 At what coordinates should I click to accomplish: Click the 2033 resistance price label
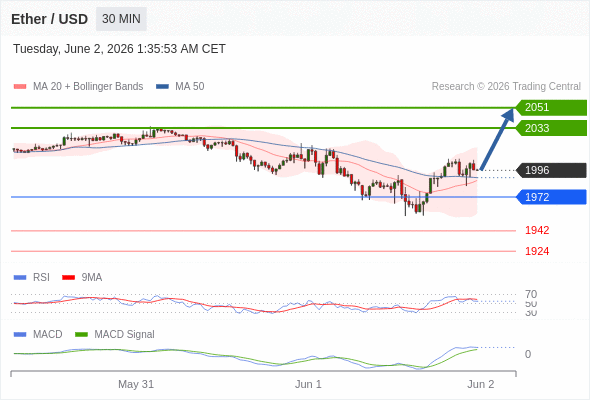(551, 128)
